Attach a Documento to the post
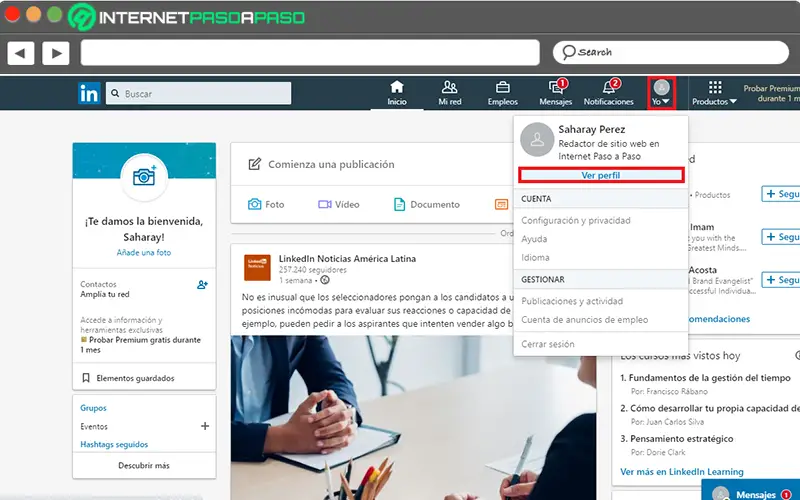This screenshot has width=800, height=500. click(427, 205)
